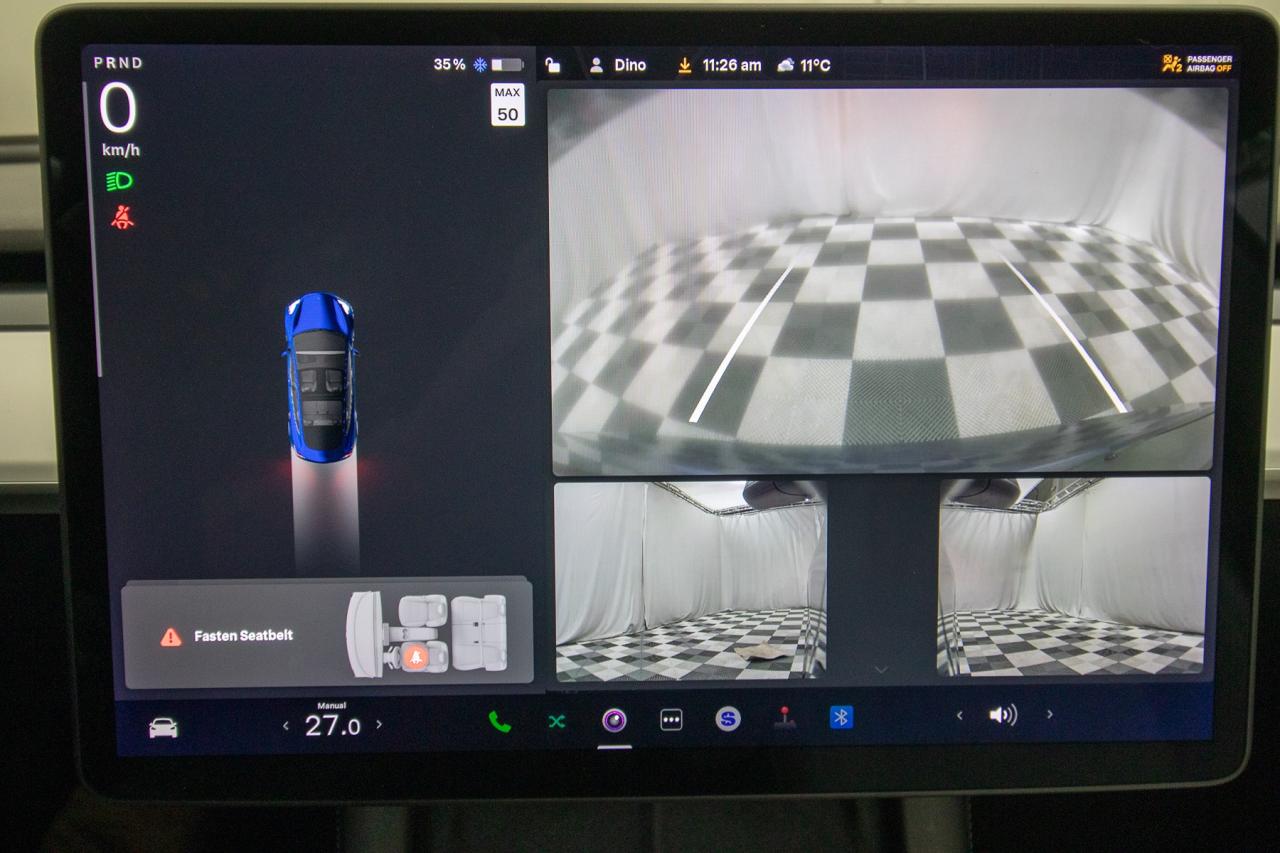The image size is (1280, 853).
Task: Collapse the side cameras with down chevron
Action: tap(881, 669)
